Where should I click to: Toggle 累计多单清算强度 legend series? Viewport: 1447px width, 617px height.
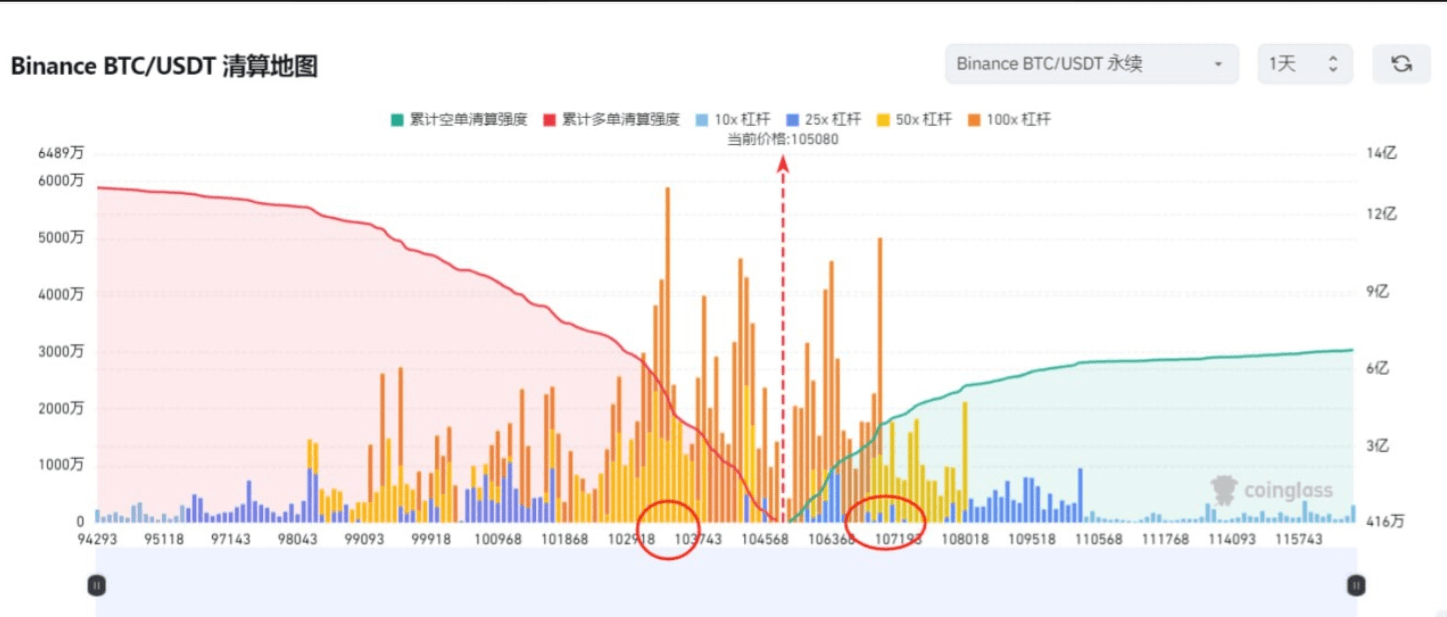611,119
